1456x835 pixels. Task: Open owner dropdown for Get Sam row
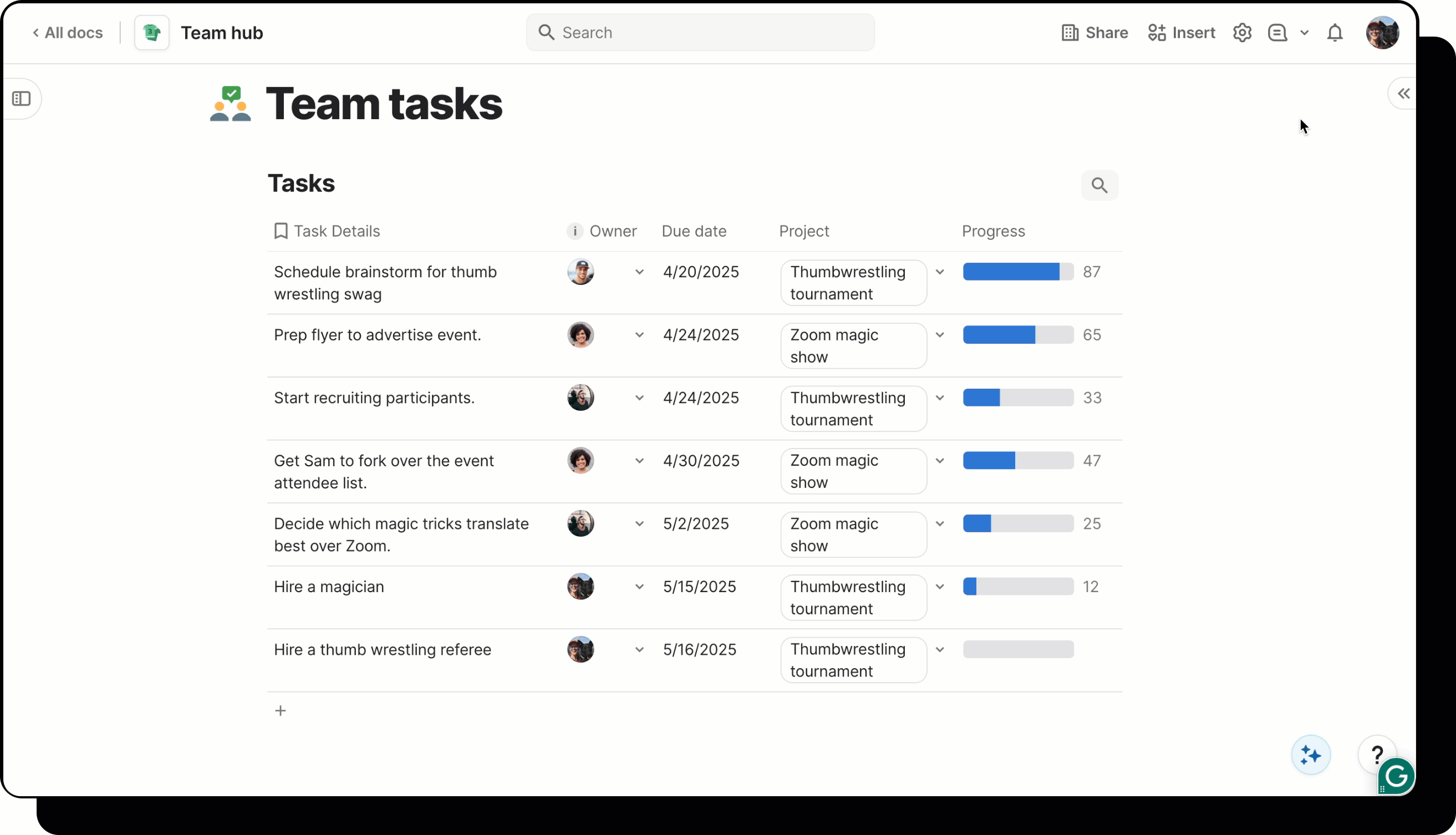tap(639, 461)
